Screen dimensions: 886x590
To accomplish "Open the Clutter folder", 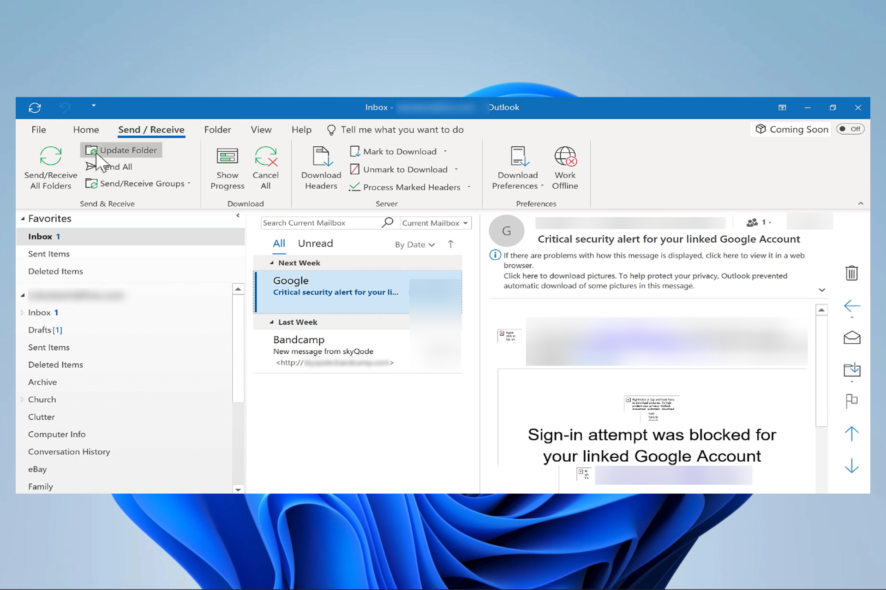I will [41, 417].
